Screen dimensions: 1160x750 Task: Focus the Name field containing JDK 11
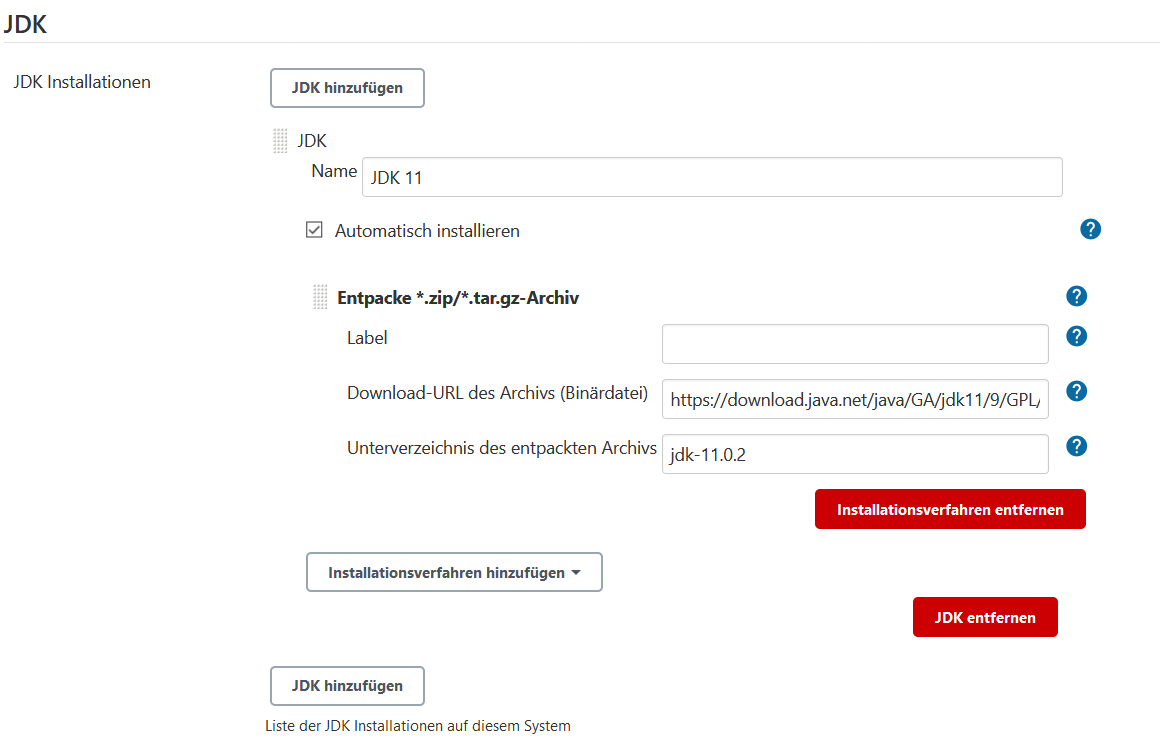[711, 178]
